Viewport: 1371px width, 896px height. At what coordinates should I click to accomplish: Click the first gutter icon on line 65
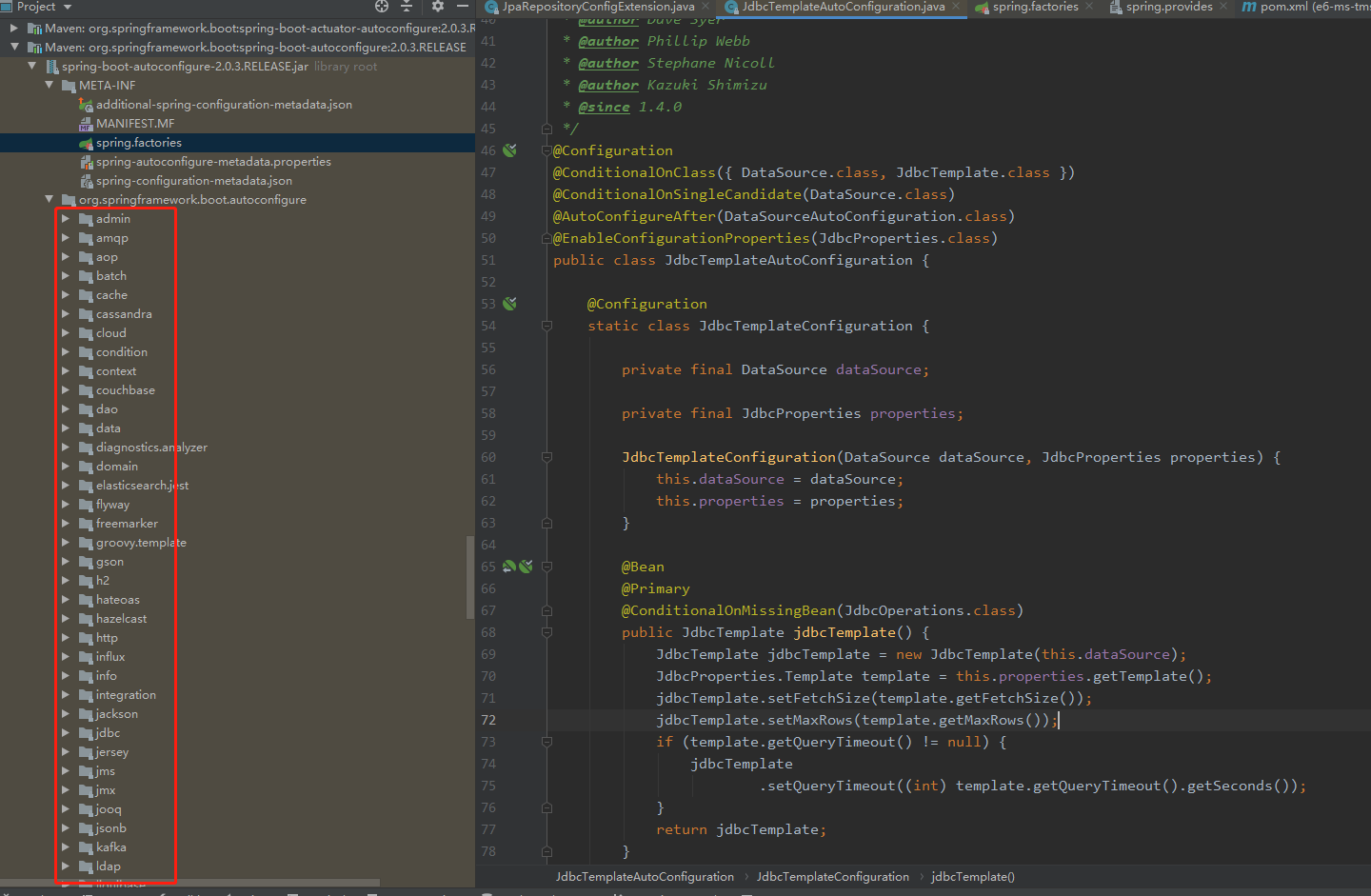point(508,567)
